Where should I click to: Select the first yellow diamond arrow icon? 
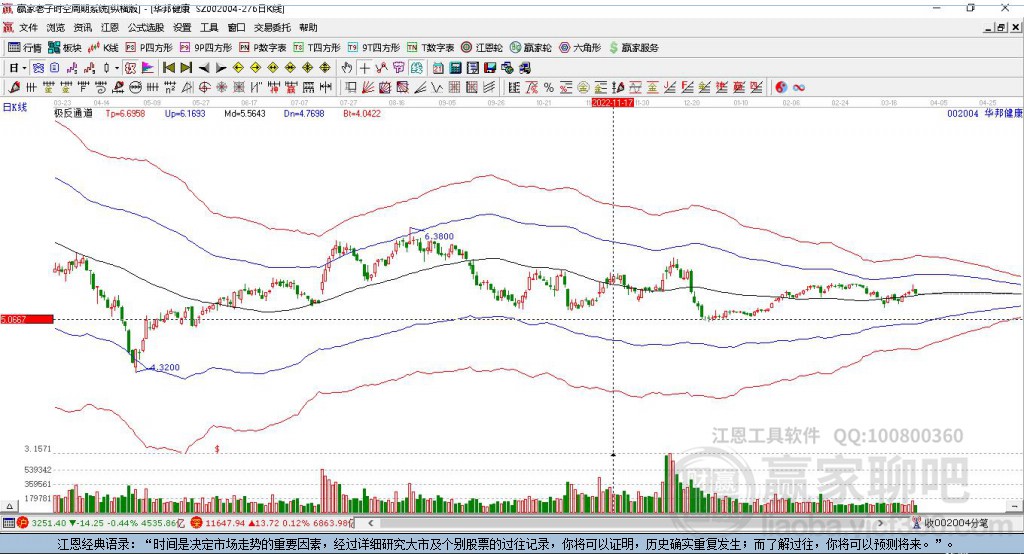pyautogui.click(x=238, y=68)
